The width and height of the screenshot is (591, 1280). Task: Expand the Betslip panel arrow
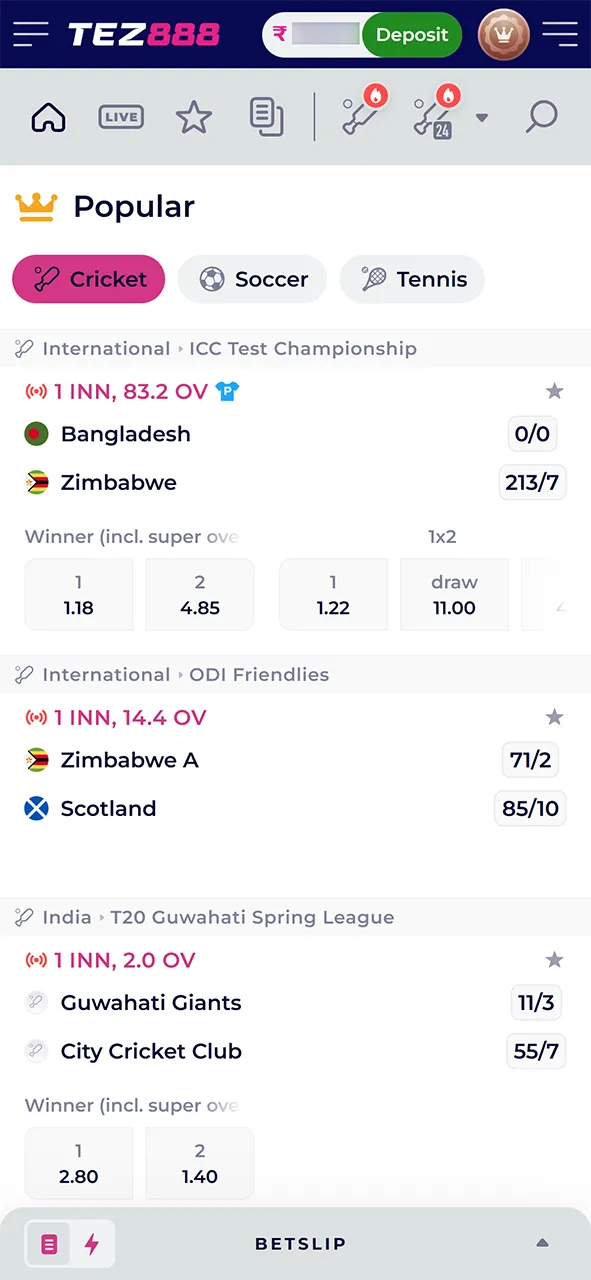542,1243
